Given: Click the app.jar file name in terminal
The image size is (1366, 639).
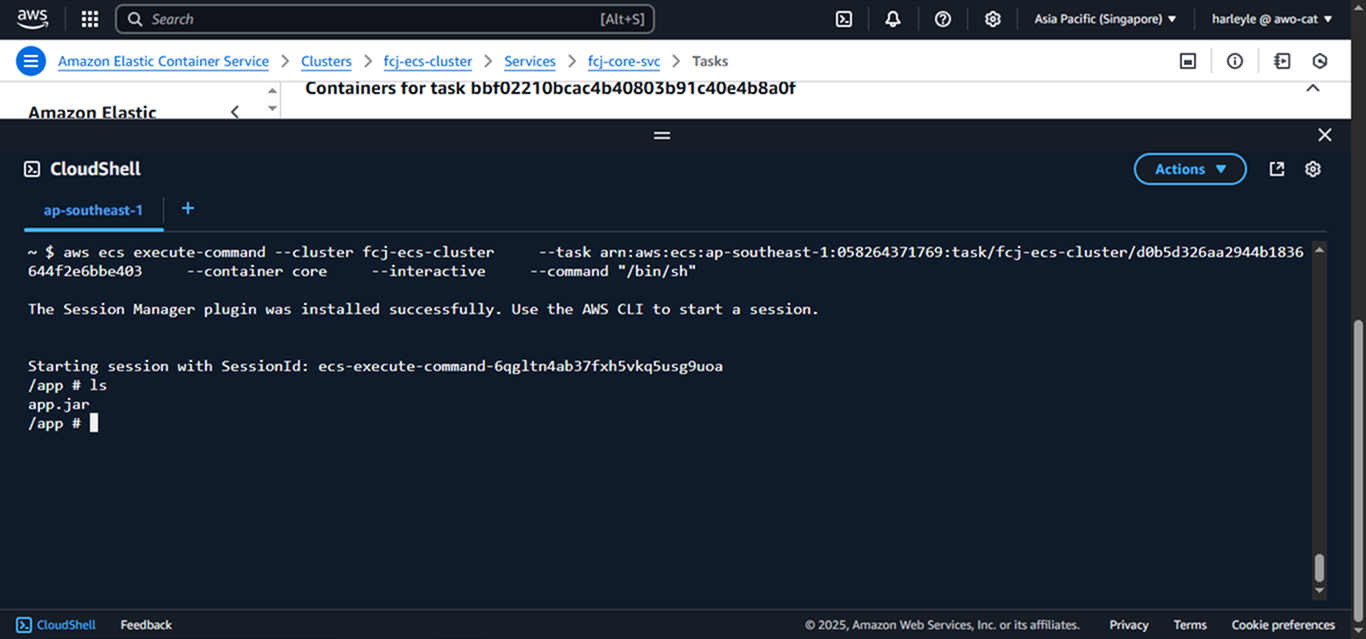Looking at the screenshot, I should coord(59,404).
